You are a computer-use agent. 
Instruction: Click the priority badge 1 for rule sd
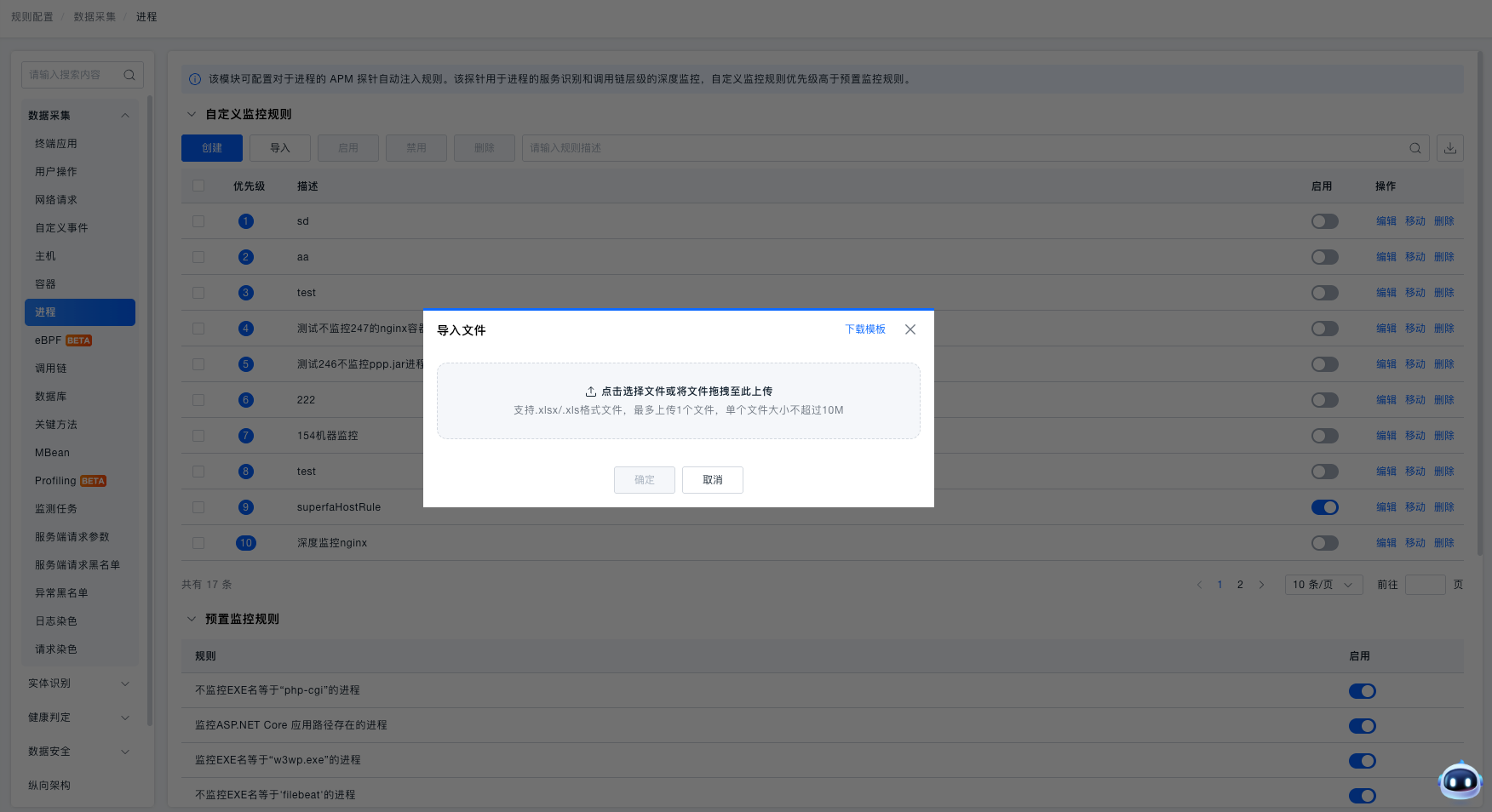coord(246,221)
